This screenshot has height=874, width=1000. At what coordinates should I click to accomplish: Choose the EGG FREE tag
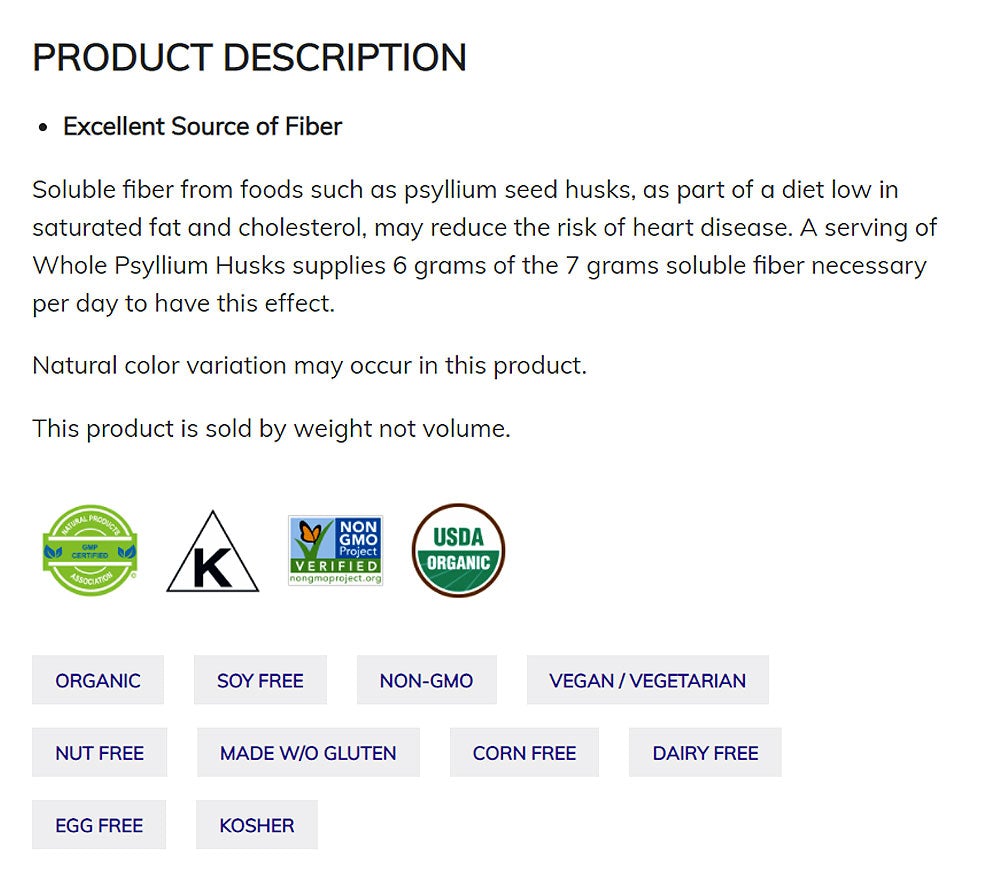99,825
